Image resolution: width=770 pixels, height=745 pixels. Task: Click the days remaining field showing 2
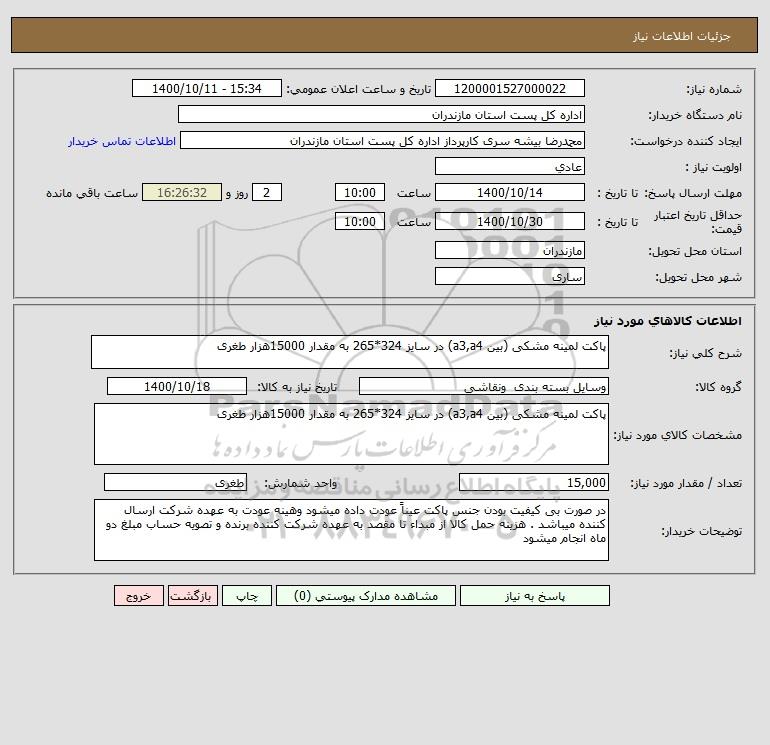(267, 193)
